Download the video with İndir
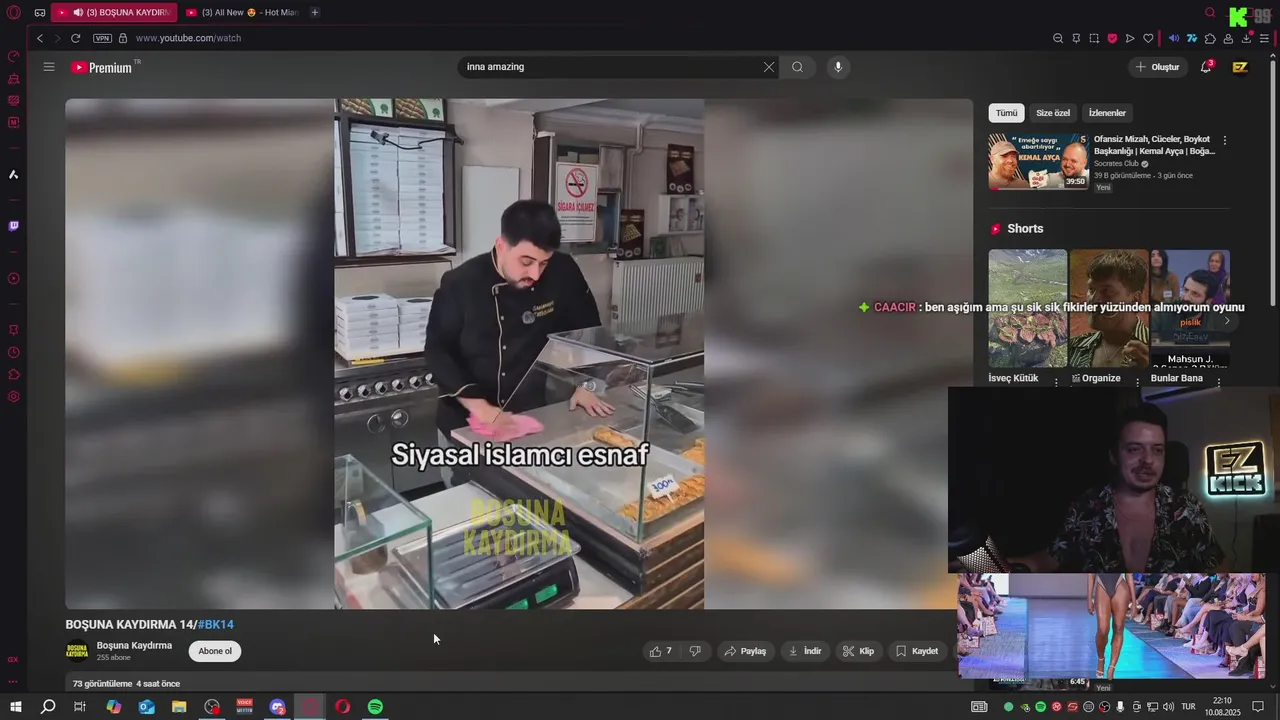1280x720 pixels. [805, 651]
